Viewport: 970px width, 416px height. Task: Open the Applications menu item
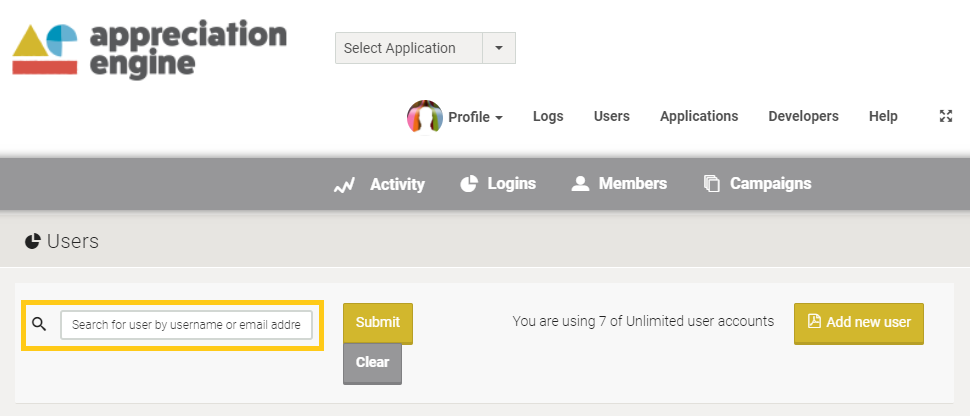(x=699, y=116)
